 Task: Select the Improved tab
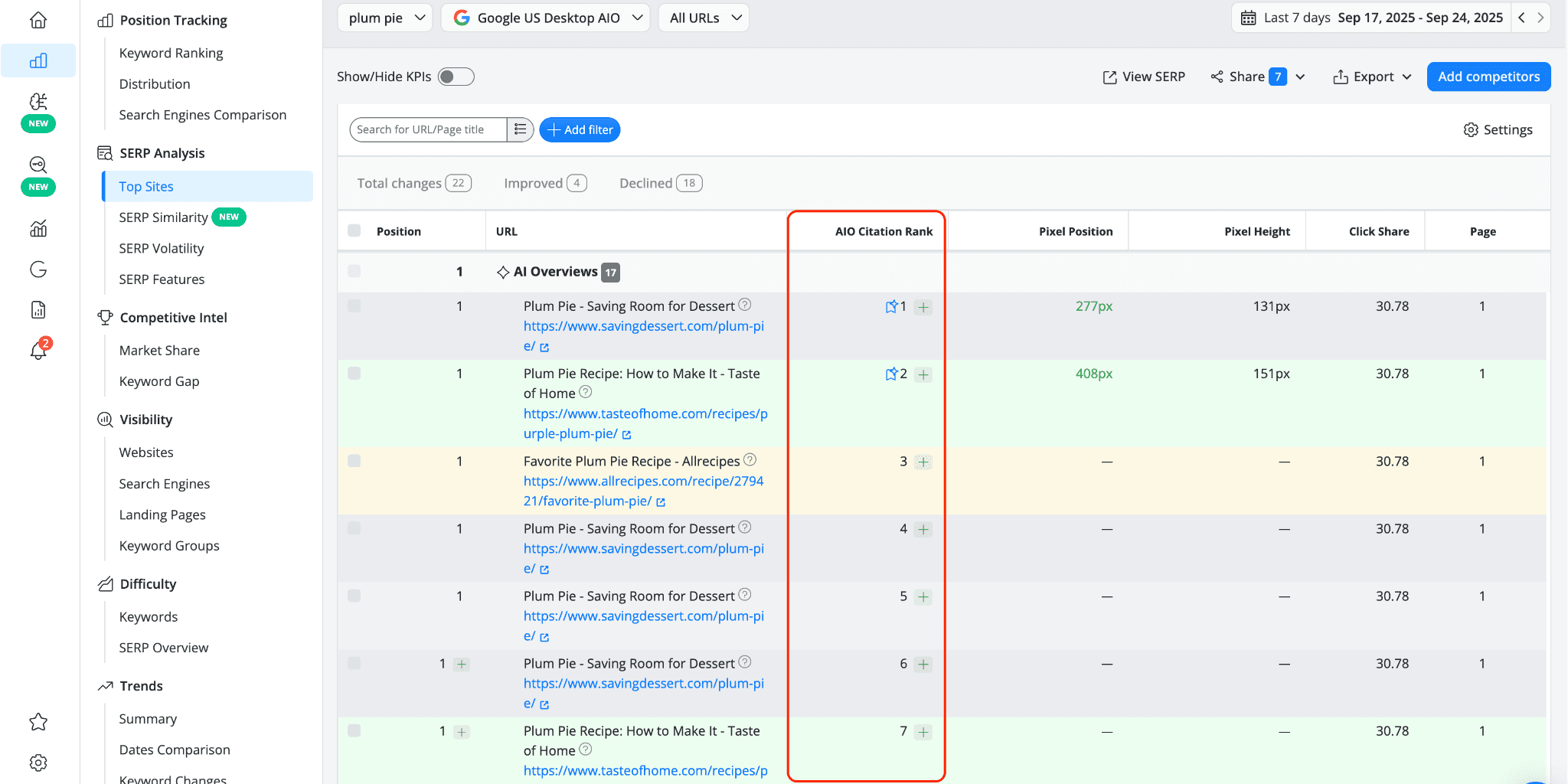coord(545,183)
